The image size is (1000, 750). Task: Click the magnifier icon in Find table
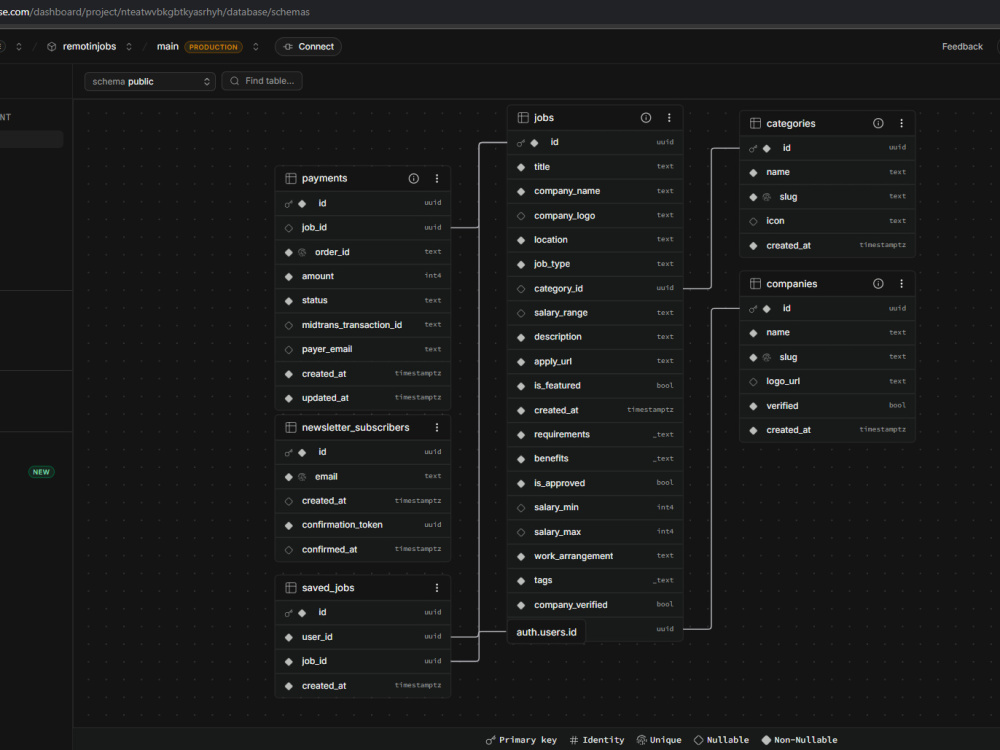point(235,81)
